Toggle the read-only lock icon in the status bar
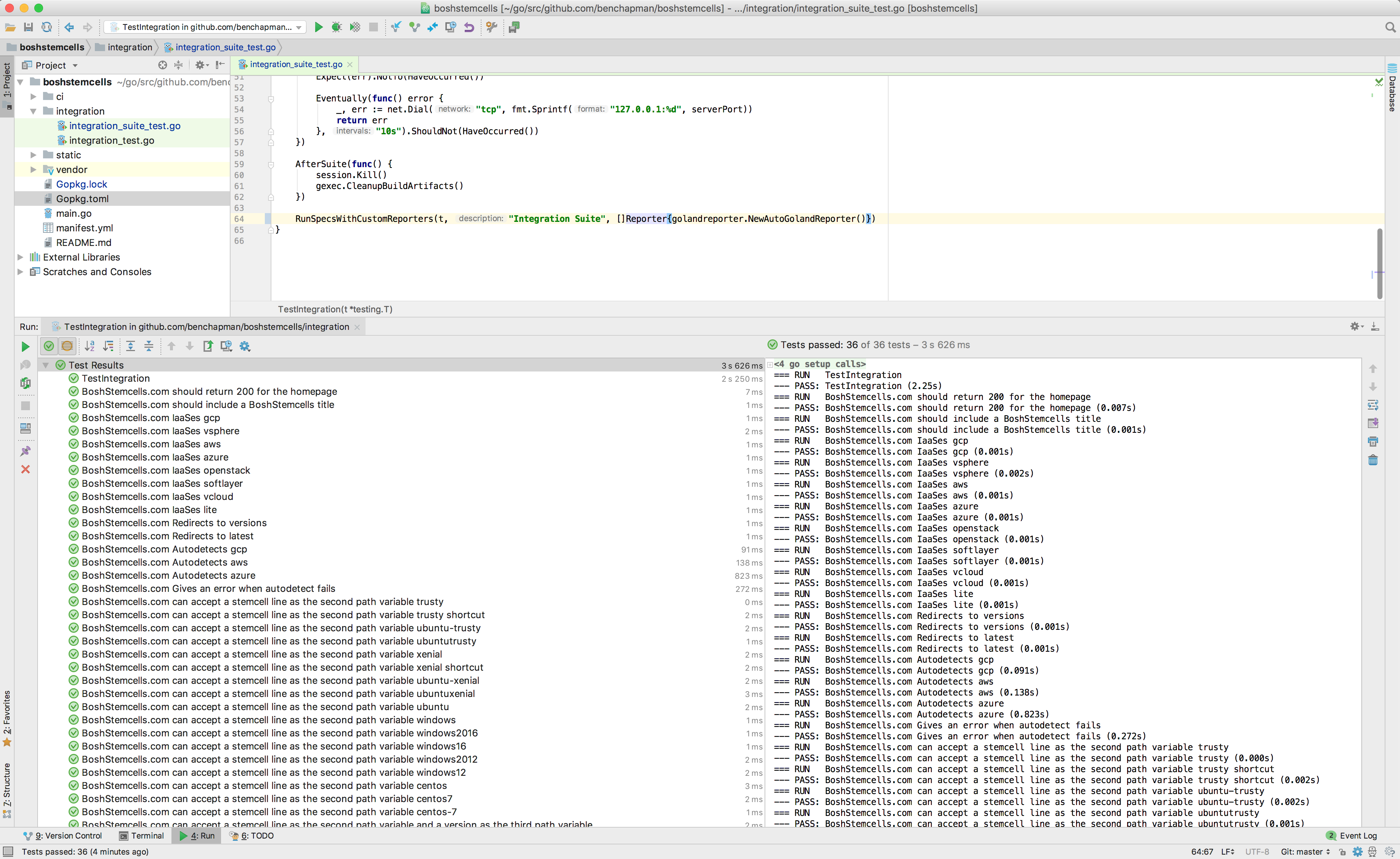The image size is (1400, 859). 1343,852
